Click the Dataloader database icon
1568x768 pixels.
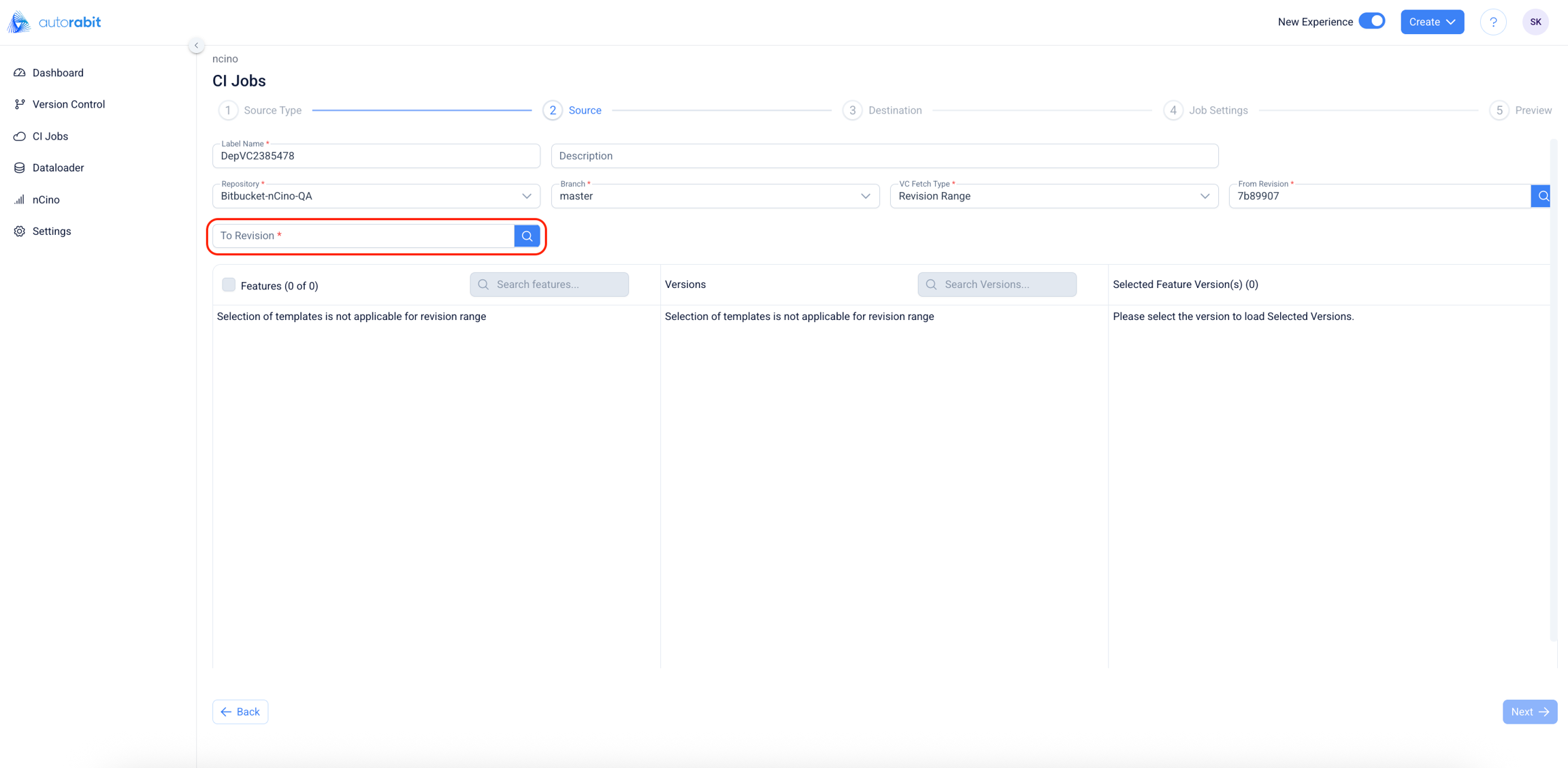(20, 167)
